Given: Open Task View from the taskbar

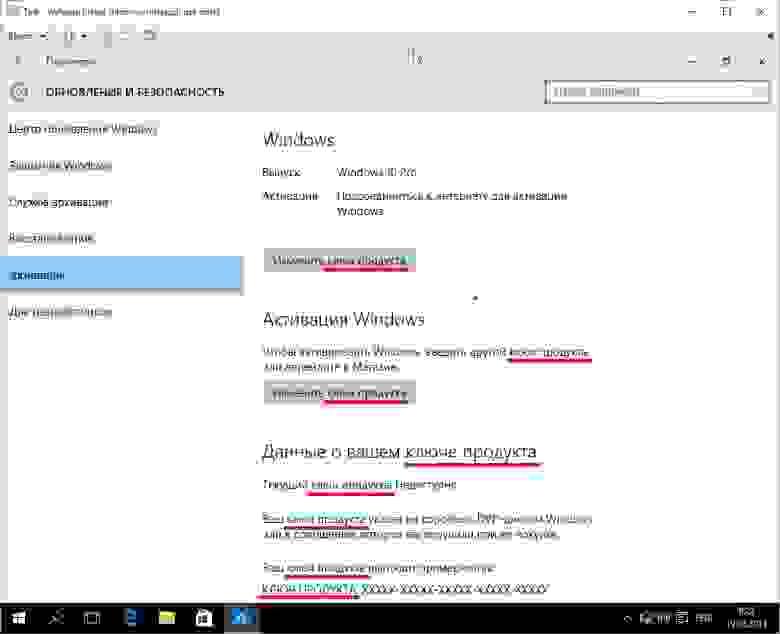Looking at the screenshot, I should pos(92,618).
